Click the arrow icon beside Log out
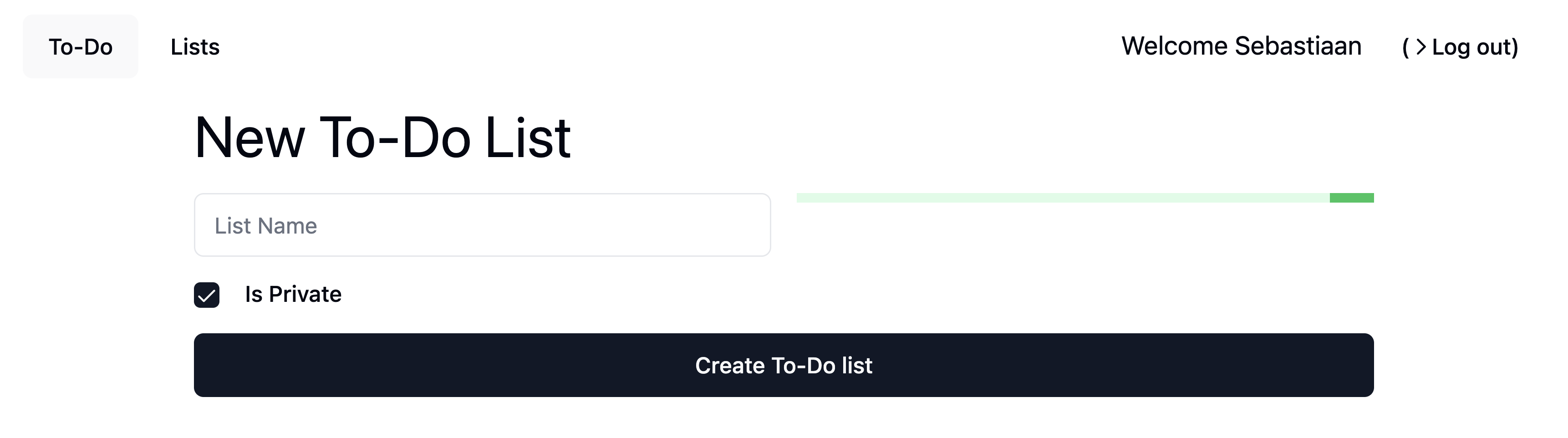 point(1420,47)
